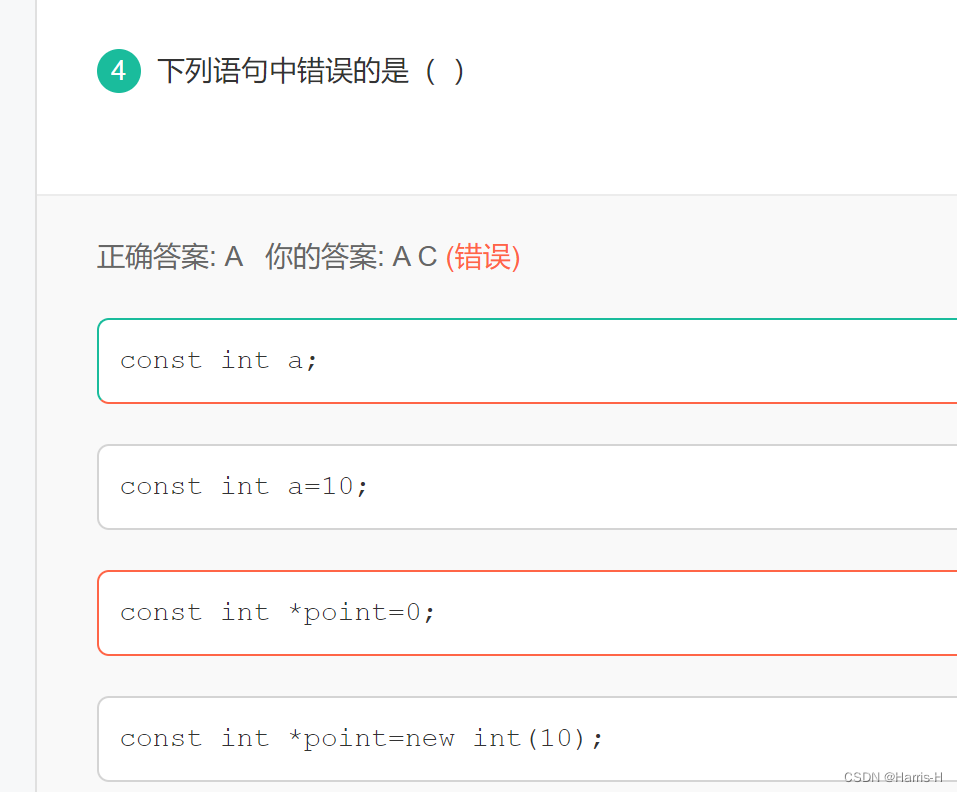Select option 'const int *point=new int(10);'
957x792 pixels.
coord(500,739)
